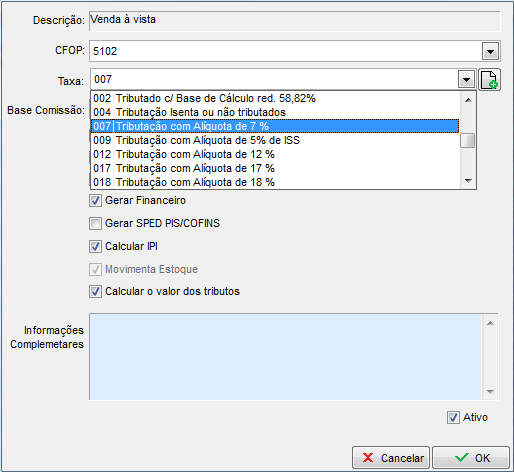Select 002 Tributado c/ Base de Cálculo

[x=275, y=98]
